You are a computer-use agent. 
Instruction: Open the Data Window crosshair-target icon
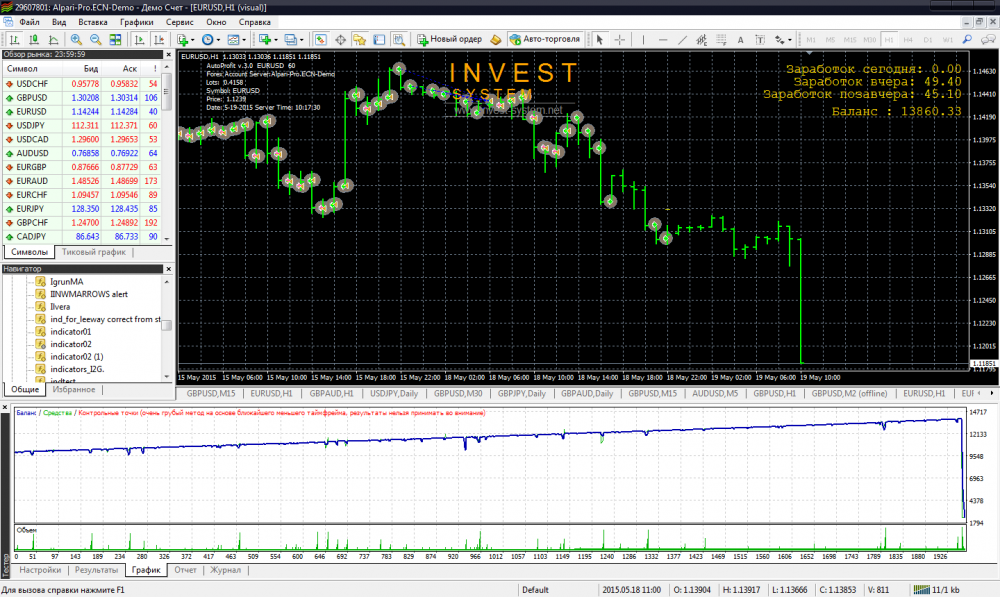coord(341,40)
